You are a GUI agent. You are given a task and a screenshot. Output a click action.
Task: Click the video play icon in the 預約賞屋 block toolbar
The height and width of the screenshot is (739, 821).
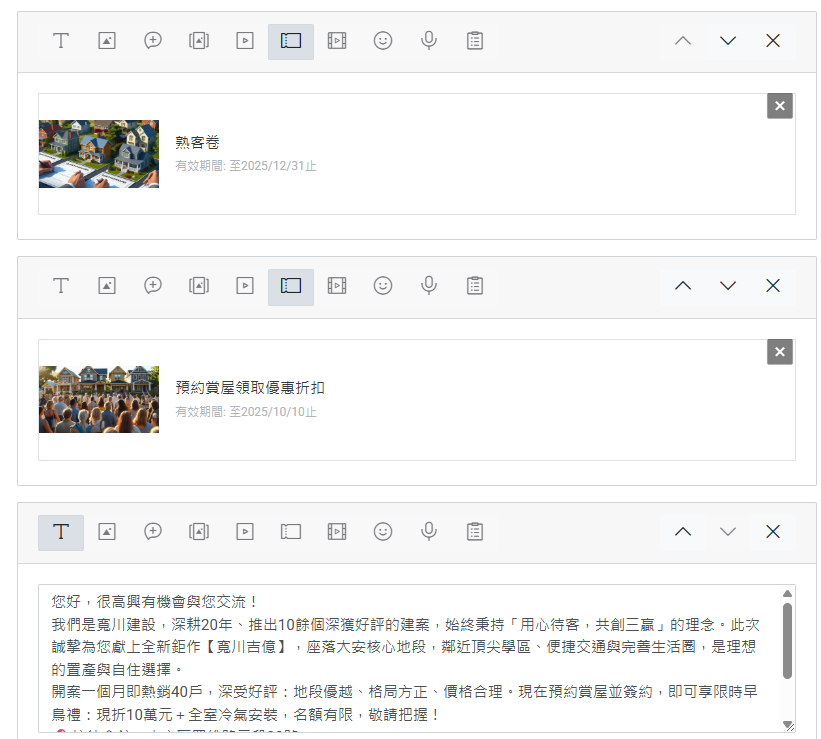245,286
